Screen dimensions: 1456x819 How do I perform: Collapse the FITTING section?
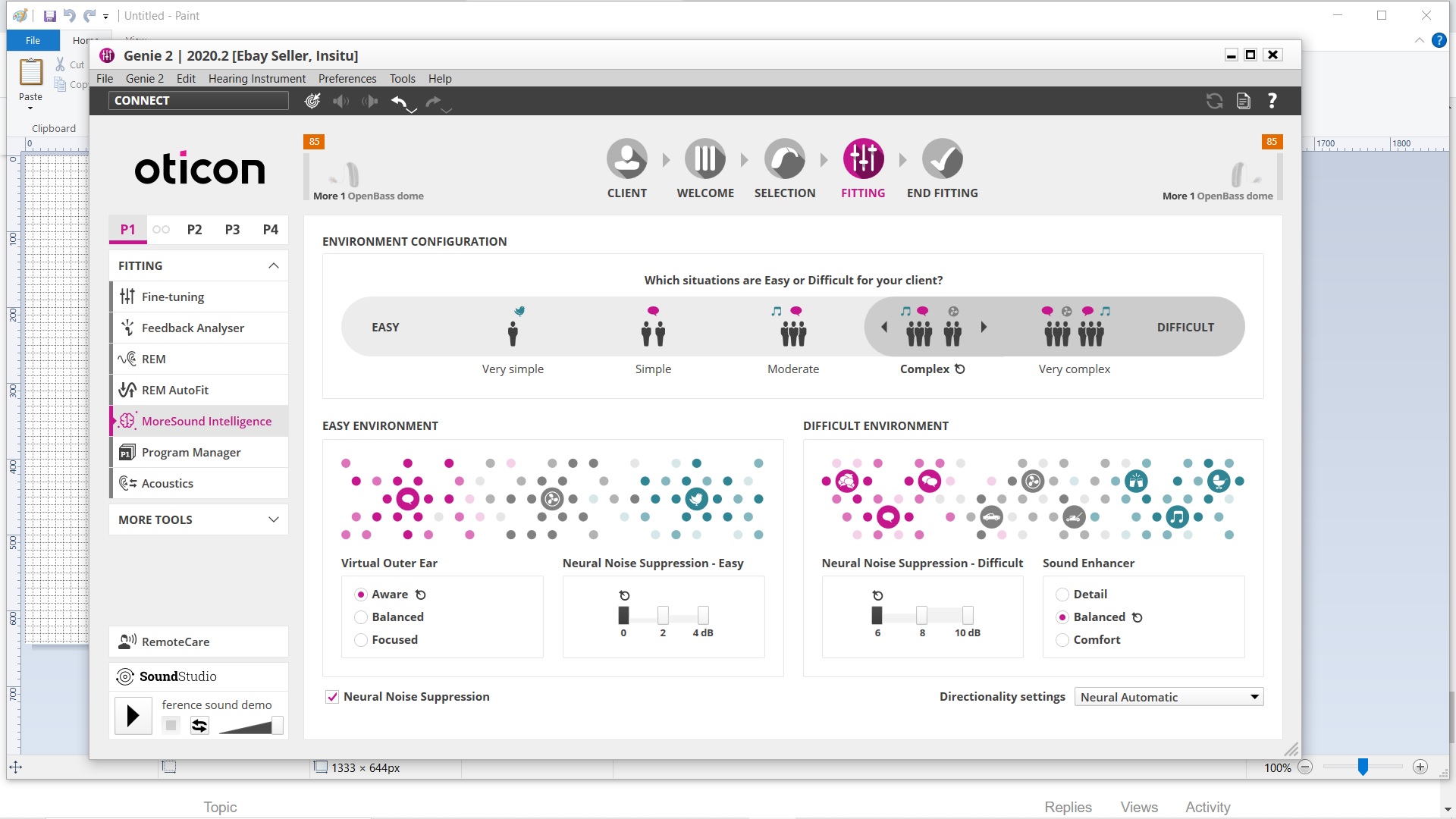[x=274, y=265]
